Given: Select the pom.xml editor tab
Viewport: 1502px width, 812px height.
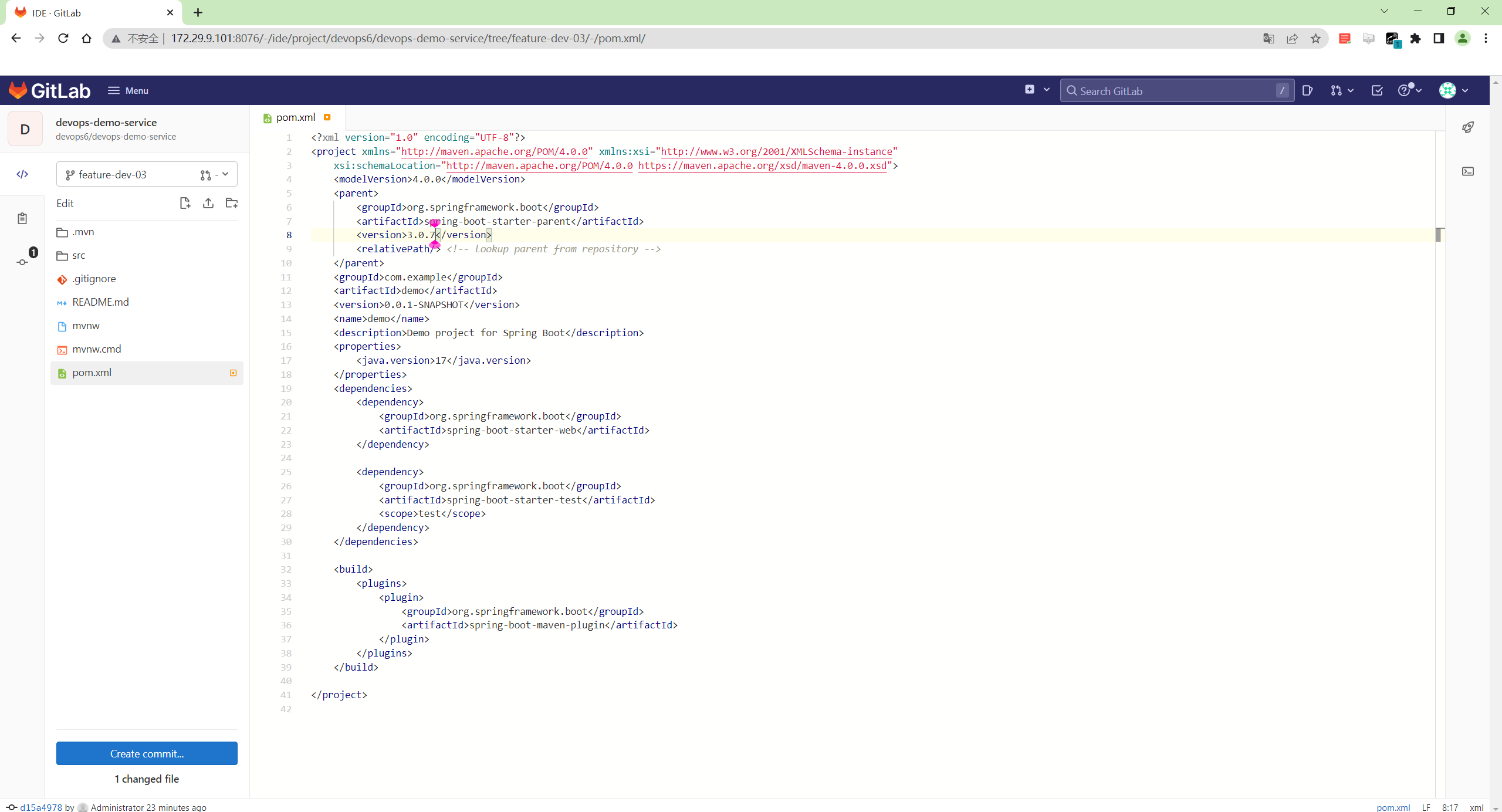Looking at the screenshot, I should point(295,117).
